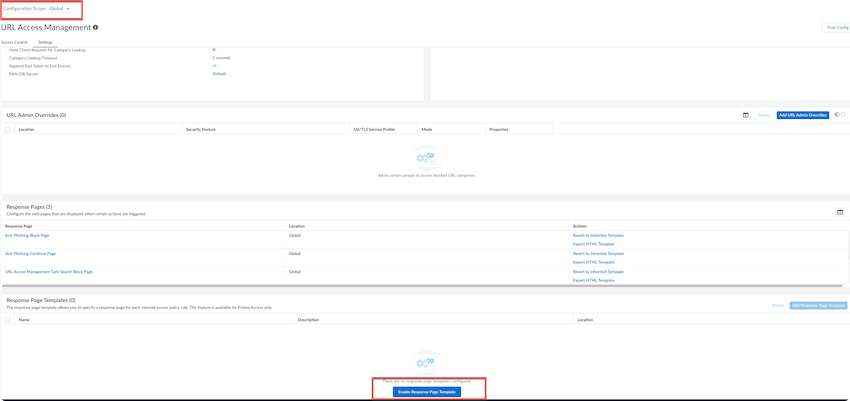
Task: Click outlined shield icon at far right of URL Admin Overrides
Action: 843,114
